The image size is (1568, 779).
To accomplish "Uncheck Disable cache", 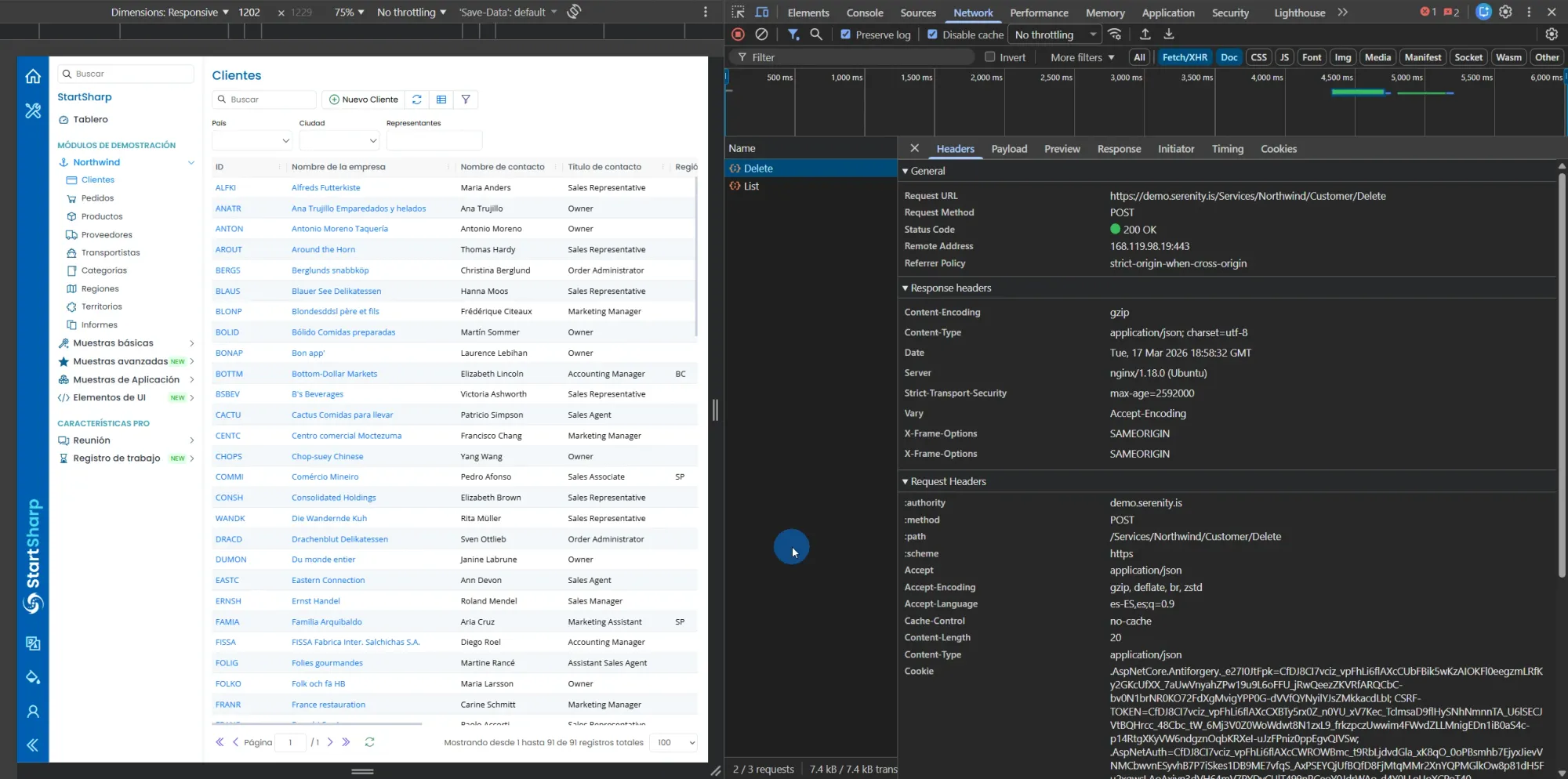I will click(932, 34).
